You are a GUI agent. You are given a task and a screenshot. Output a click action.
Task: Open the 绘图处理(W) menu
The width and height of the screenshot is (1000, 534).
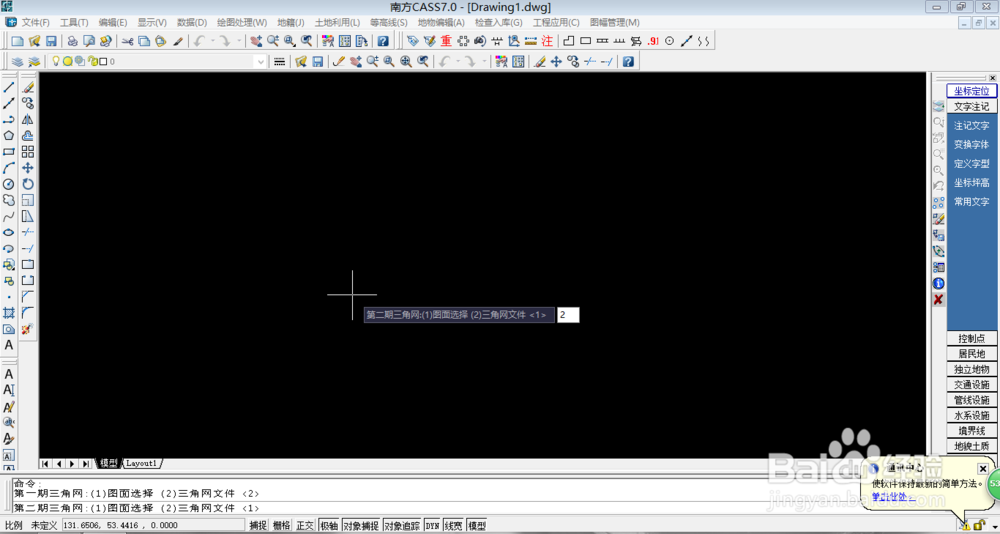pyautogui.click(x=242, y=22)
